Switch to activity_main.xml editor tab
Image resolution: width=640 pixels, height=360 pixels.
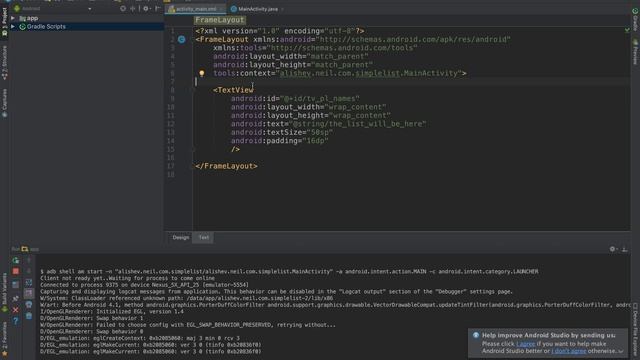pos(196,9)
